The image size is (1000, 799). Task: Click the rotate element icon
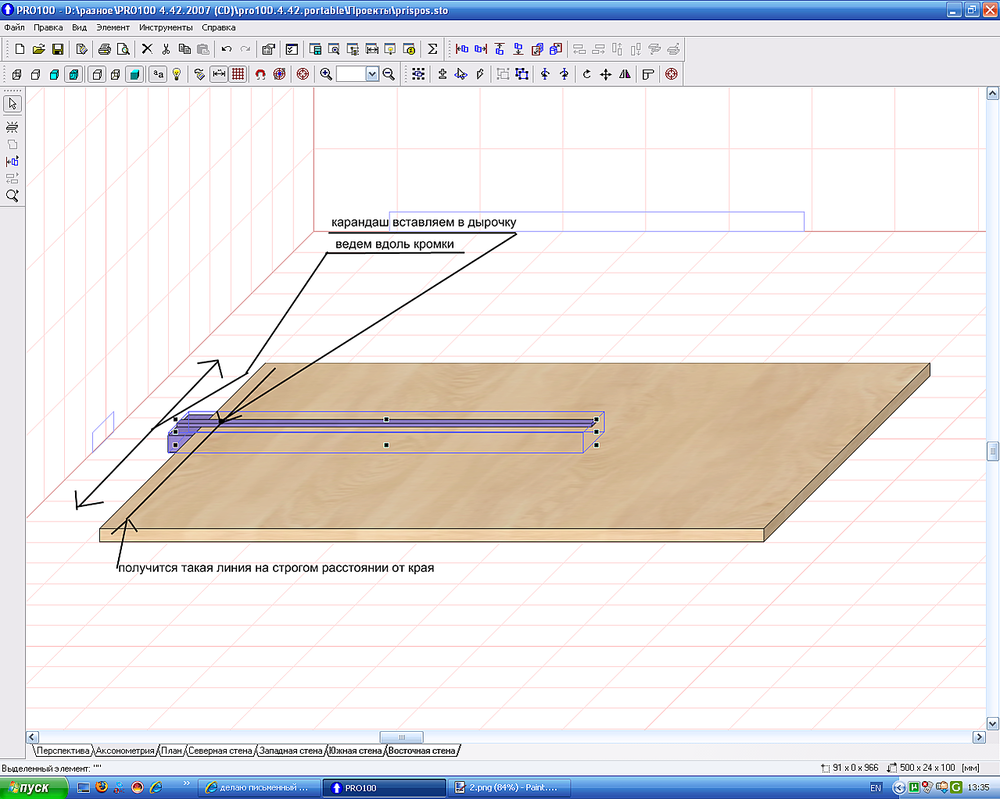[x=586, y=74]
